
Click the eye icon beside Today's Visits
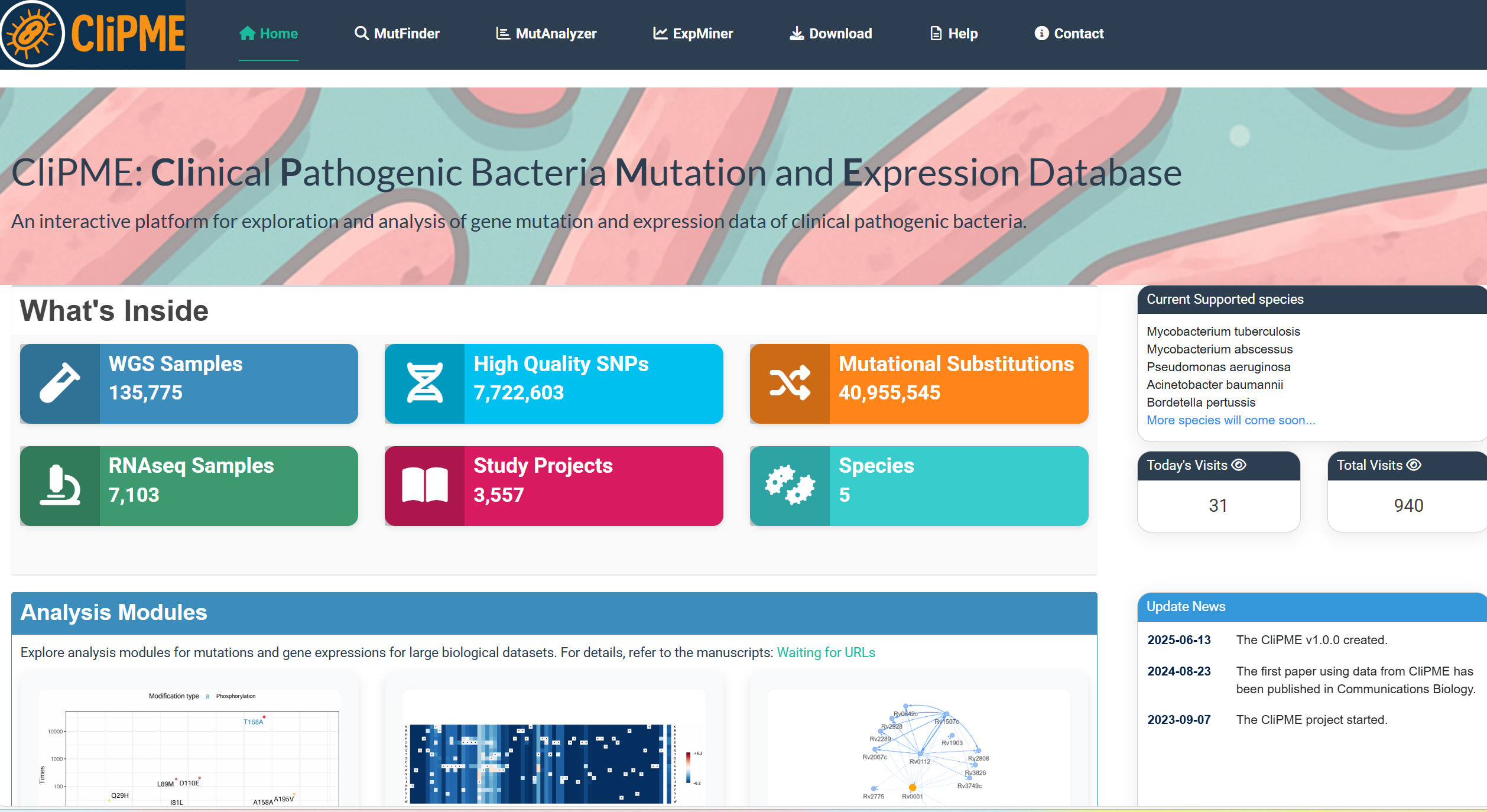coord(1239,465)
